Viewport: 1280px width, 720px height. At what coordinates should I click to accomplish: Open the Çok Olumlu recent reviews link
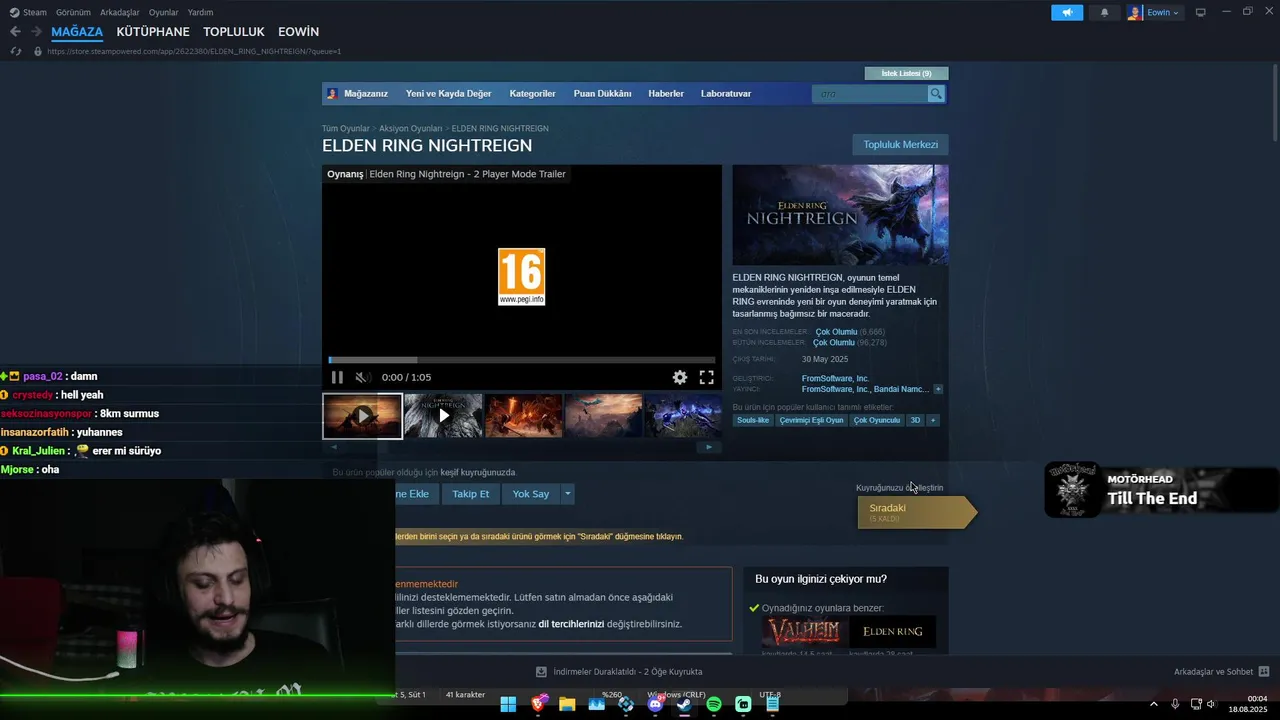coord(836,331)
